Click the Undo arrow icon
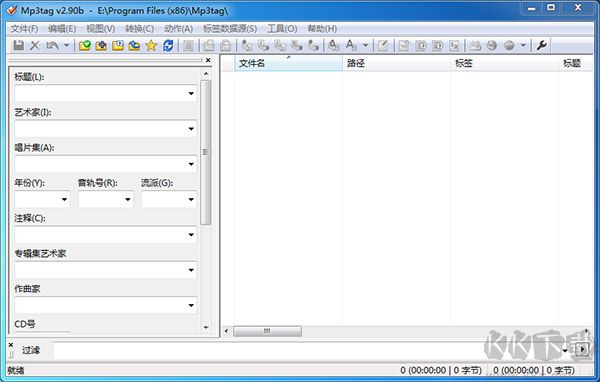Image resolution: width=600 pixels, height=382 pixels. pyautogui.click(x=52, y=46)
